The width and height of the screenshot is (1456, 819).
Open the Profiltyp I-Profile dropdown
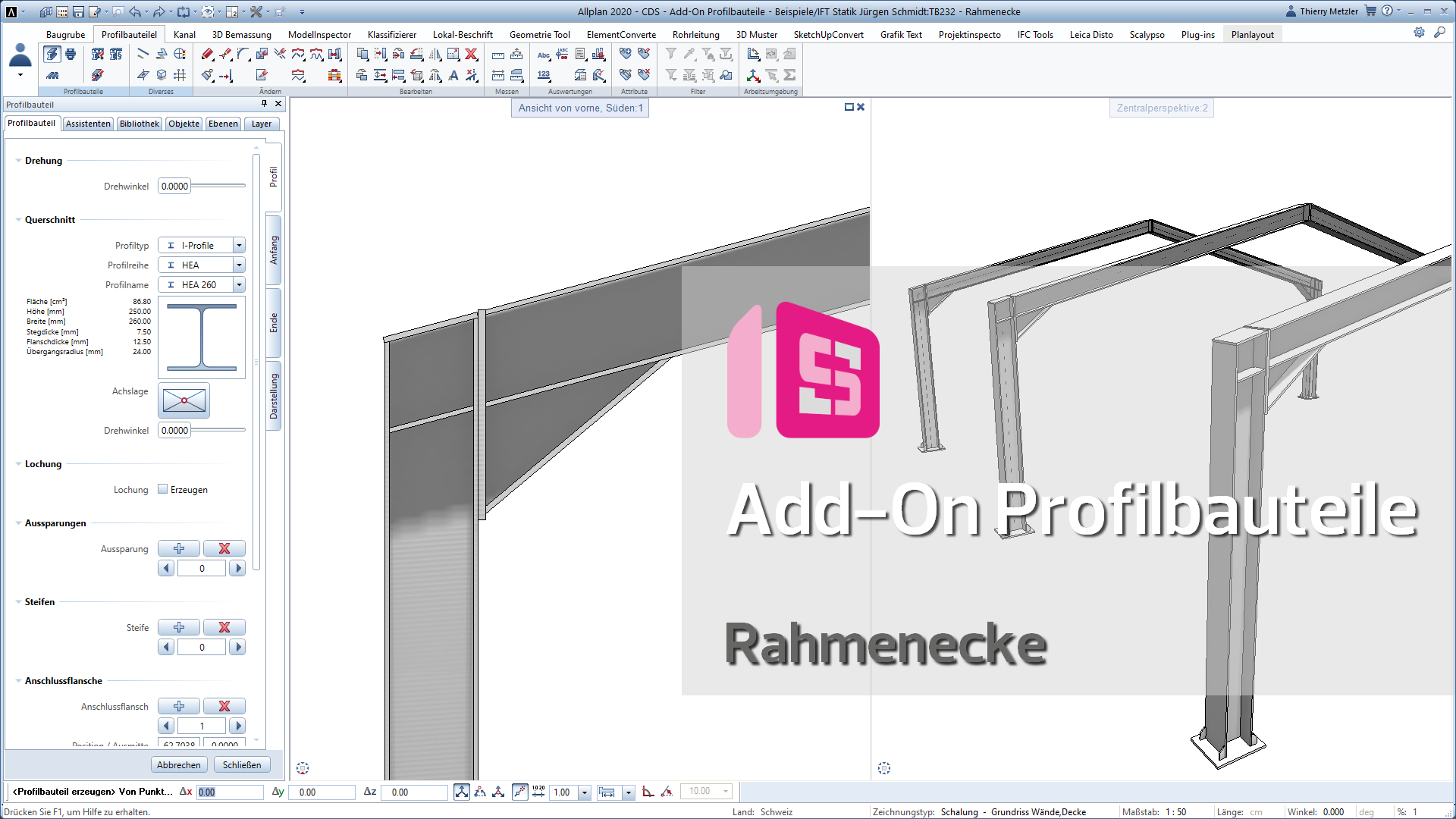pos(240,245)
